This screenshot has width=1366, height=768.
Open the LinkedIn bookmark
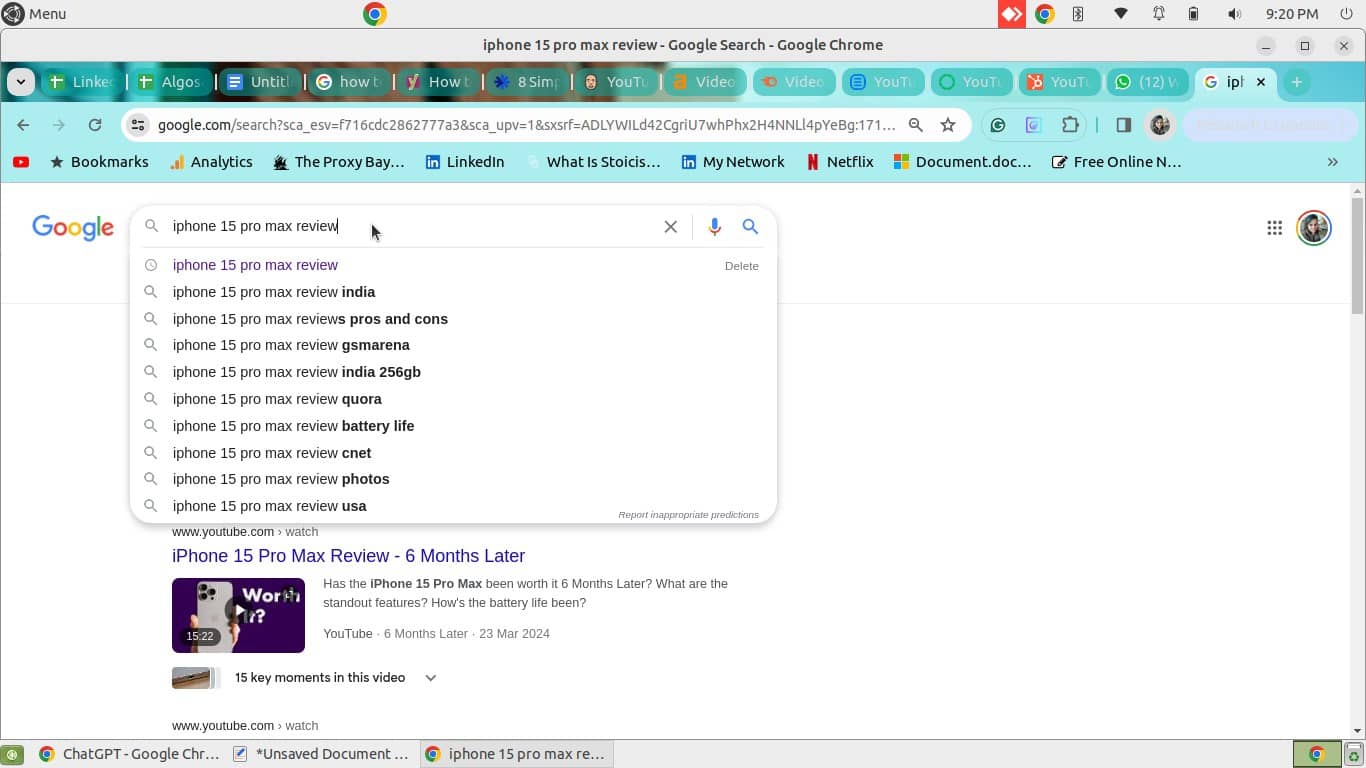(x=465, y=162)
